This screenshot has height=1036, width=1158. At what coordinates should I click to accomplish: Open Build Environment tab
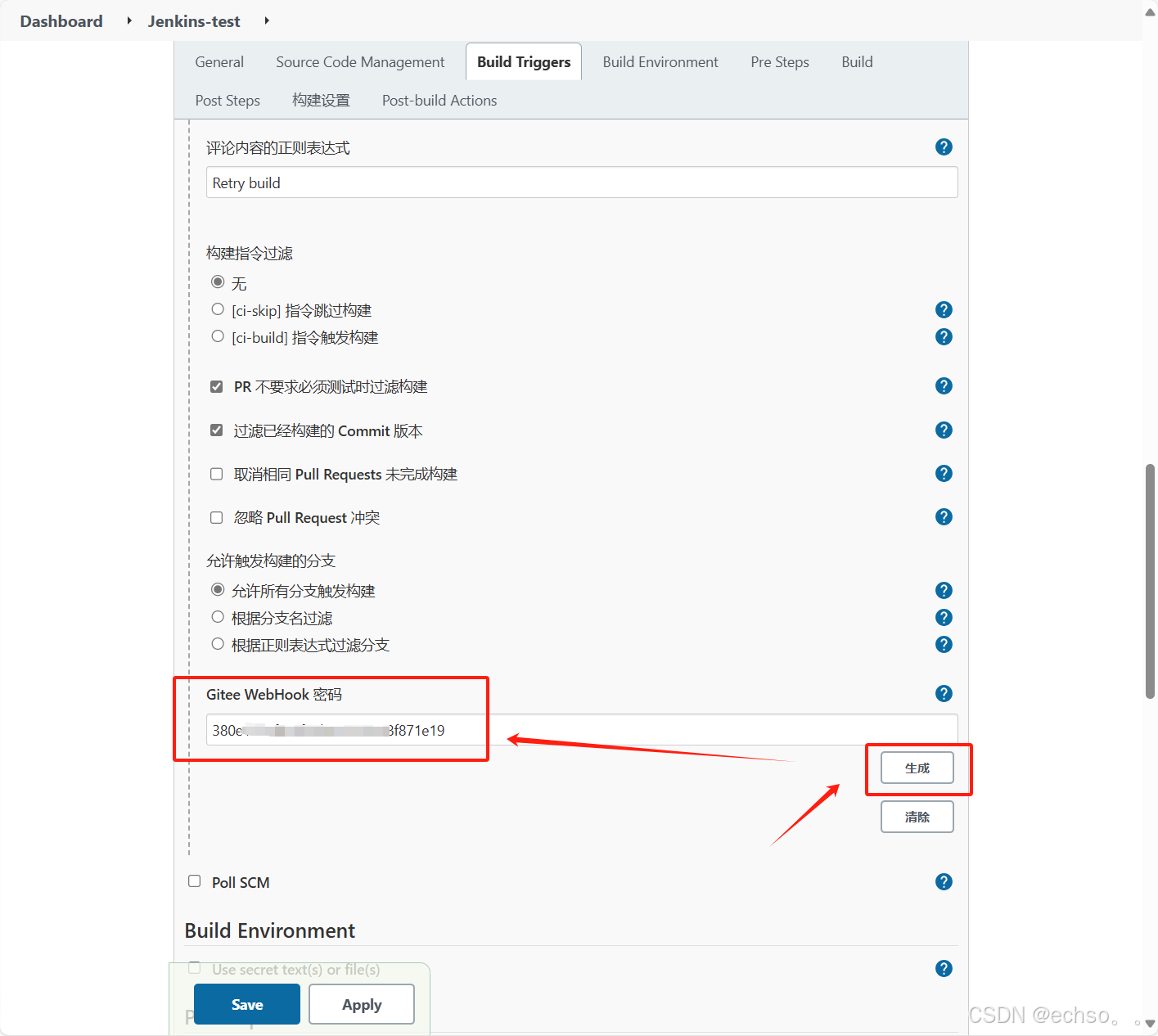coord(660,62)
